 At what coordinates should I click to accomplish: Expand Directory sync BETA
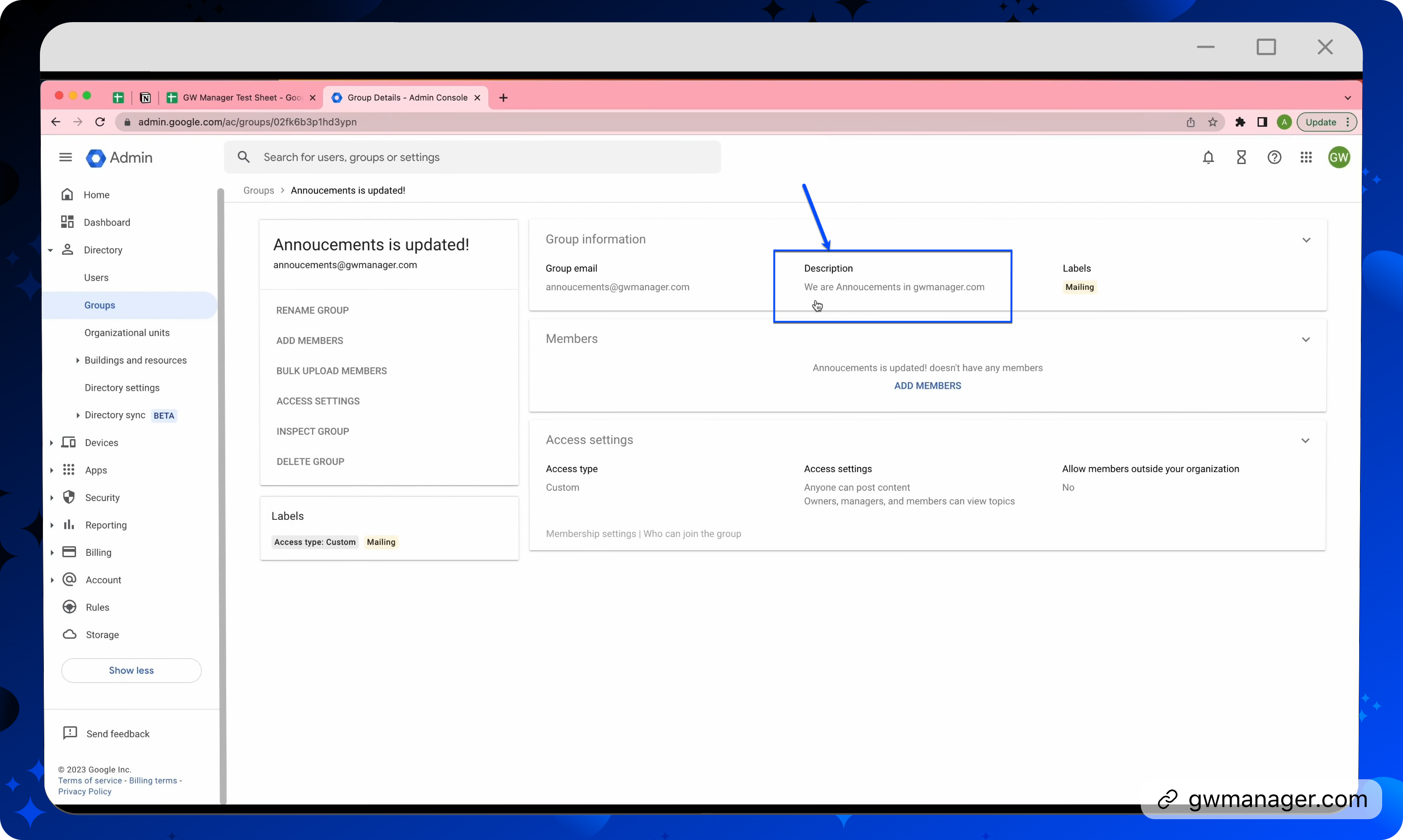tap(78, 415)
